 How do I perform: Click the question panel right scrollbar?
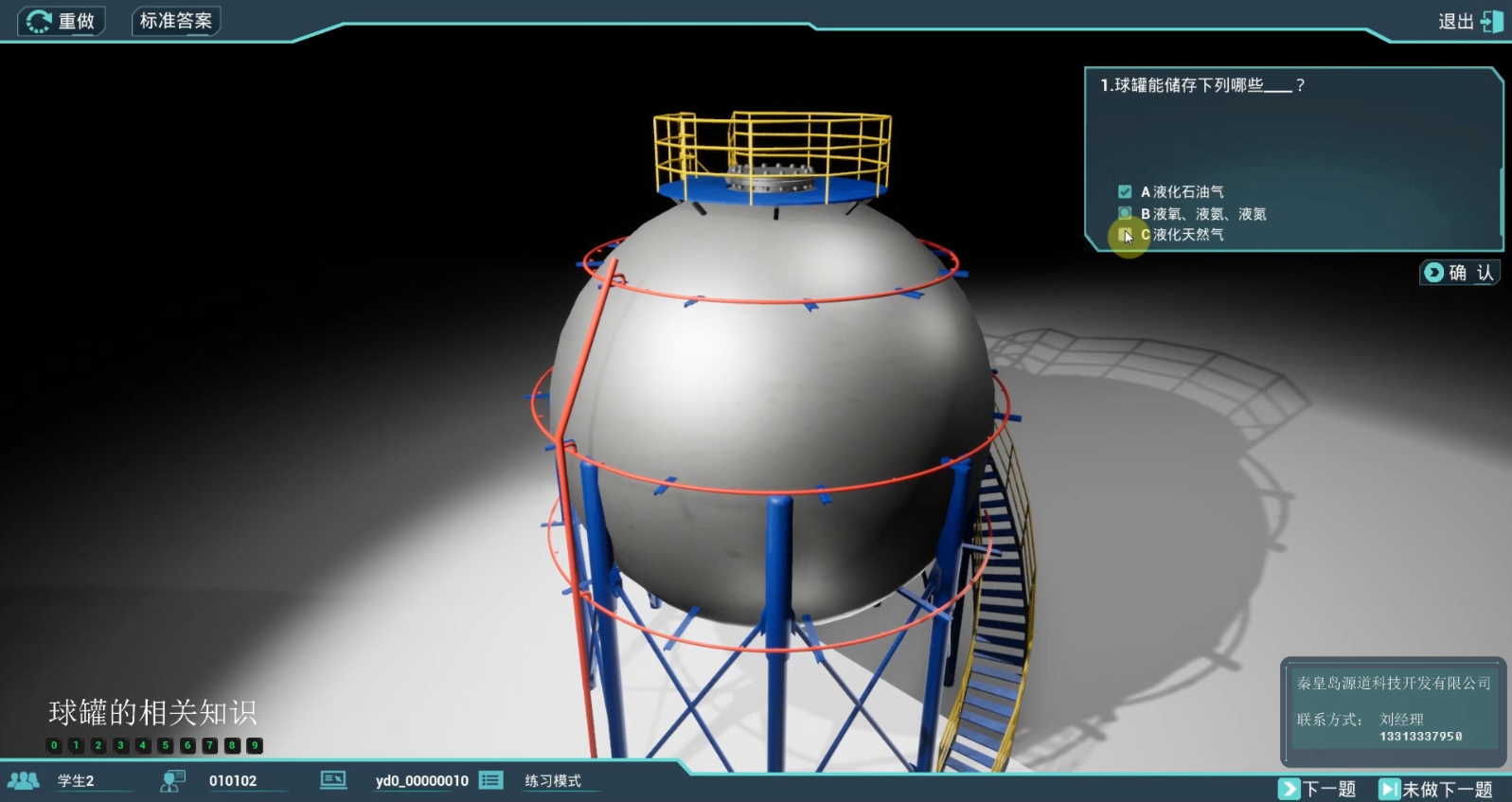click(x=1501, y=205)
